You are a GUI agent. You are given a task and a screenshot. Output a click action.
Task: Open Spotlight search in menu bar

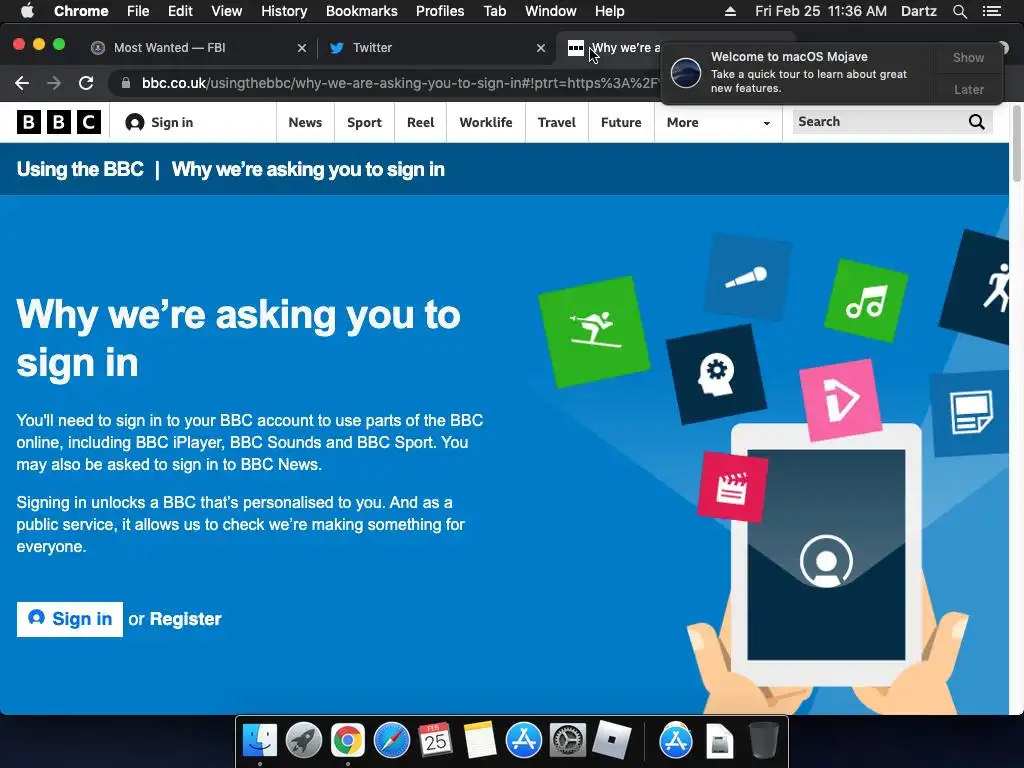pos(959,11)
